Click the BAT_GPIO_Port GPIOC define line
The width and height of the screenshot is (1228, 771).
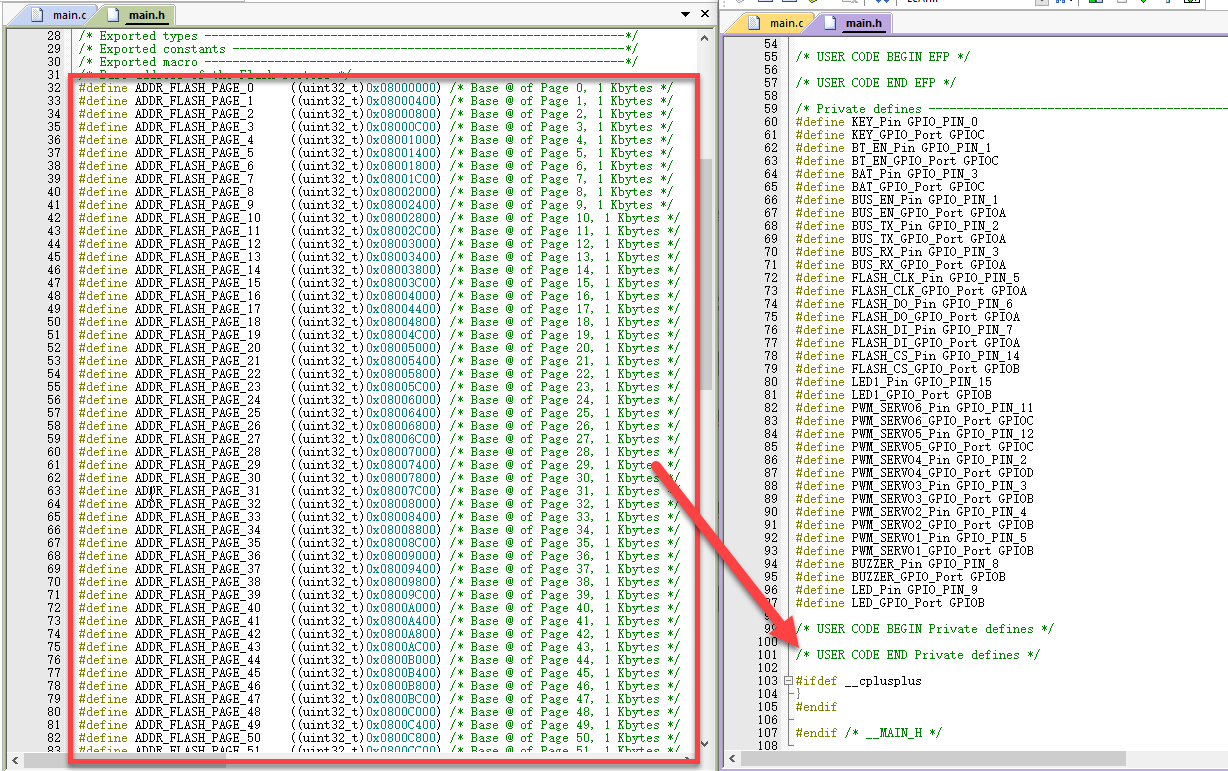890,187
